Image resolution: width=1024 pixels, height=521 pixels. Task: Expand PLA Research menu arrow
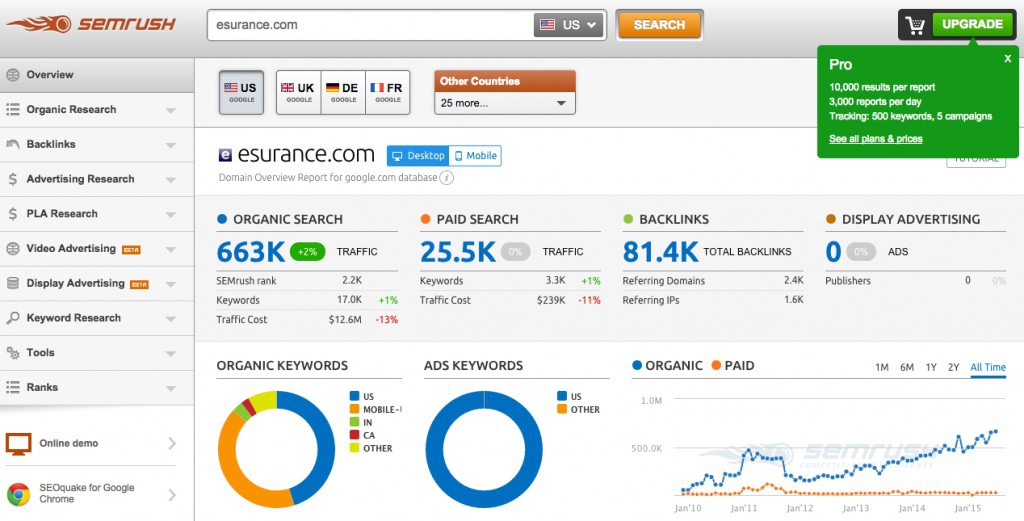[x=170, y=214]
